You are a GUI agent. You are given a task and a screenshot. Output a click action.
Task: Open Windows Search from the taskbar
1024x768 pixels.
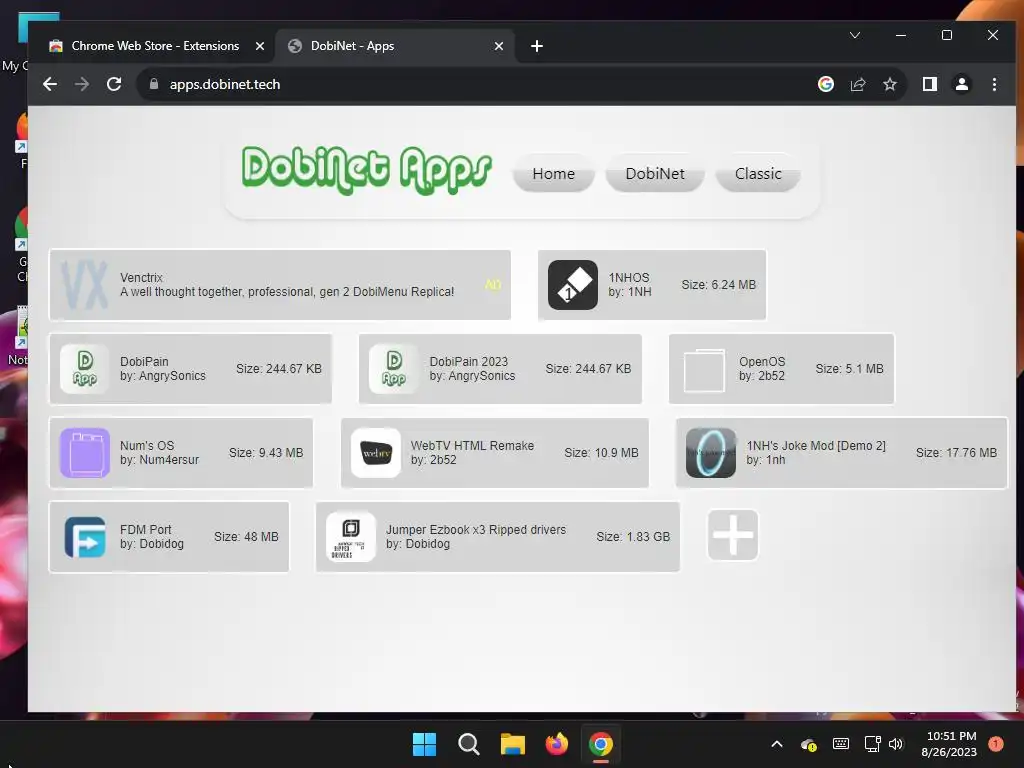(x=468, y=744)
